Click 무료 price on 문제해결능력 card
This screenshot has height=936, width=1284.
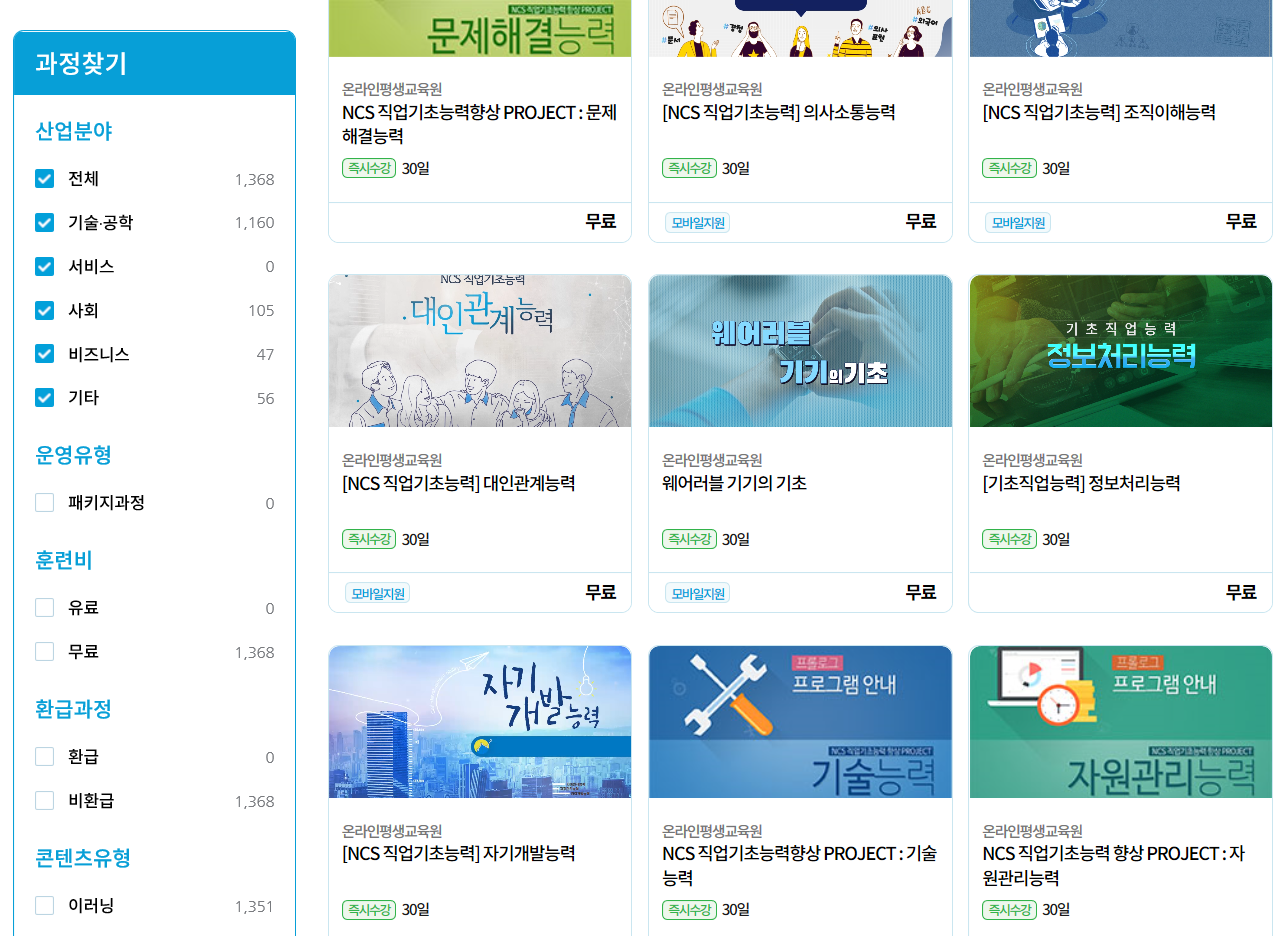coord(601,222)
